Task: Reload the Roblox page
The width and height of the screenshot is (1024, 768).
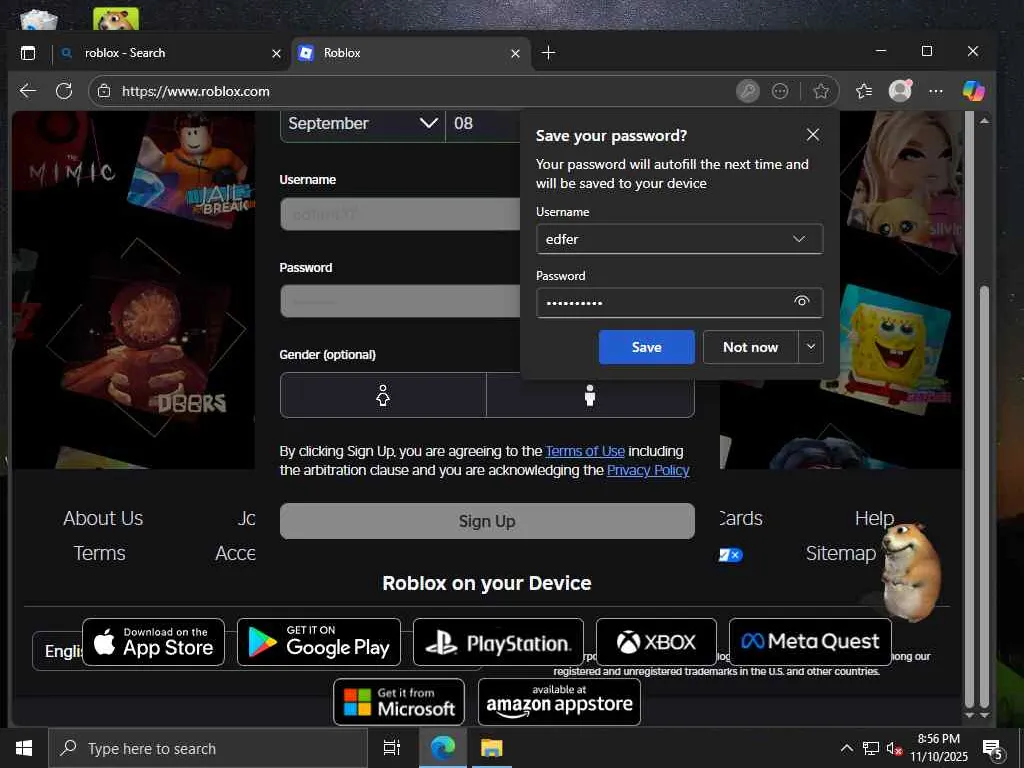Action: (x=64, y=91)
